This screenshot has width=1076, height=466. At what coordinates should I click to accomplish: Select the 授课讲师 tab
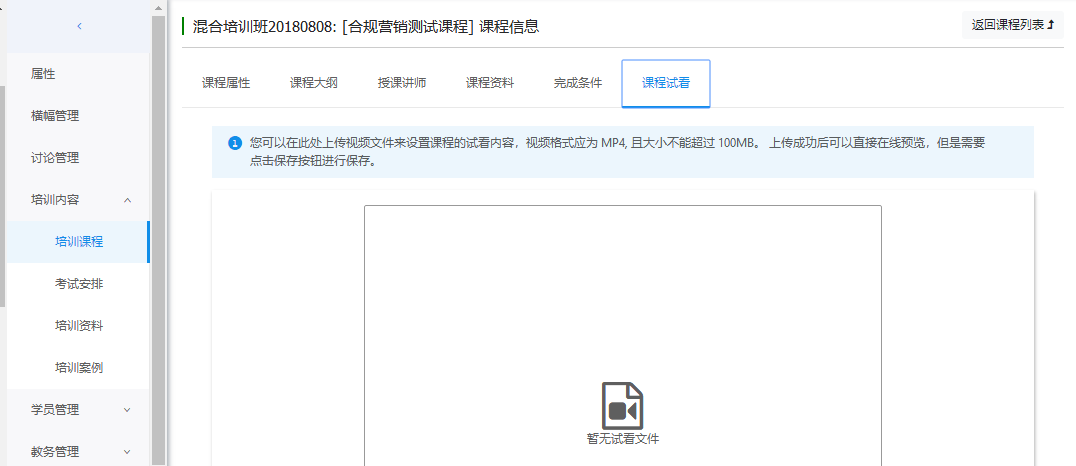coord(402,83)
